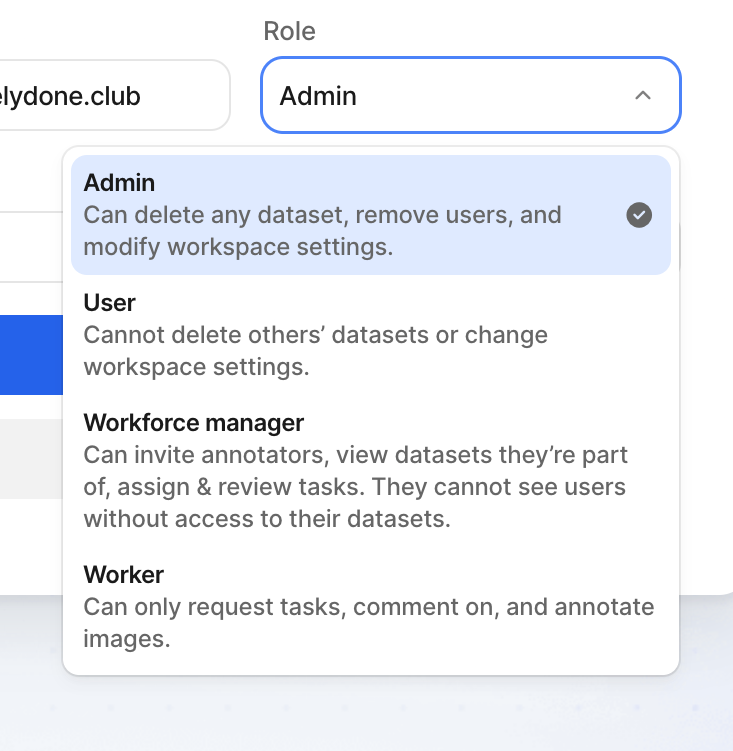Choose the User role from list
This screenshot has height=751, width=733.
click(370, 334)
